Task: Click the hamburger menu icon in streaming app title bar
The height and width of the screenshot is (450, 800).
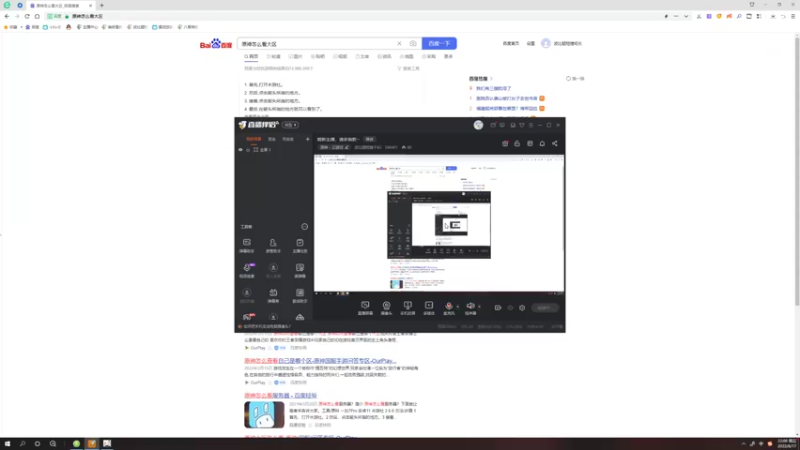Action: click(x=531, y=125)
